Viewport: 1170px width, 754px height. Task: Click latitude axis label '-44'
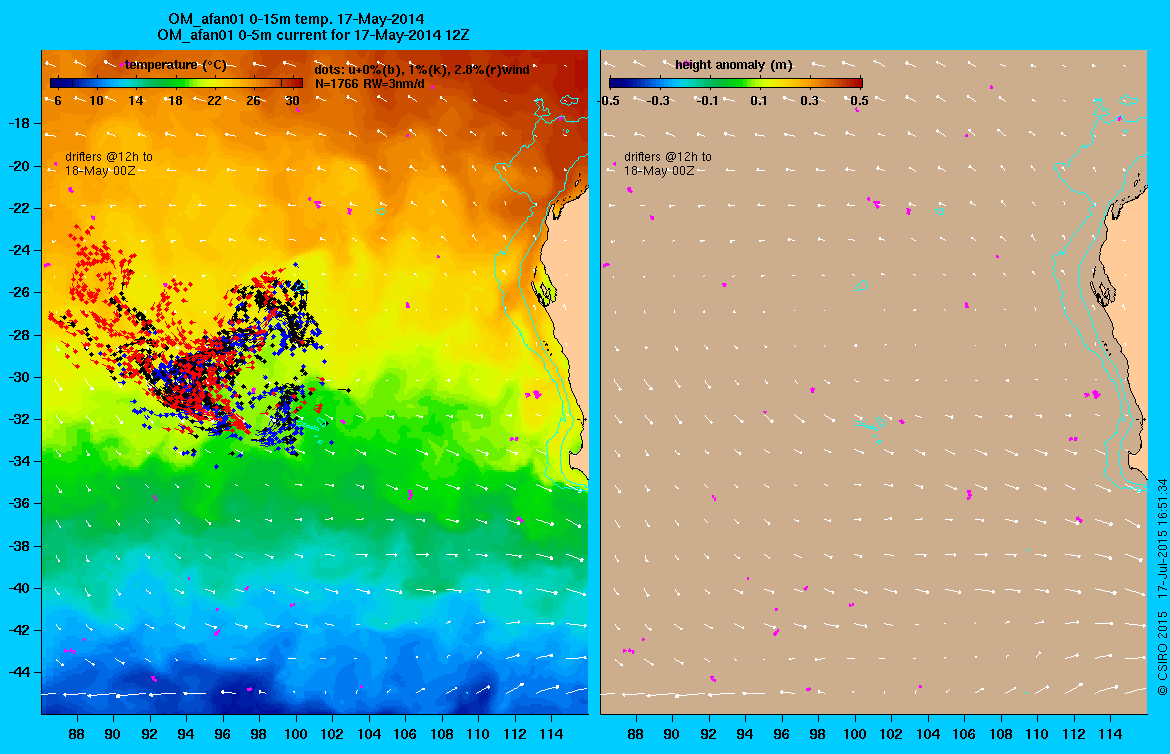(x=19, y=672)
